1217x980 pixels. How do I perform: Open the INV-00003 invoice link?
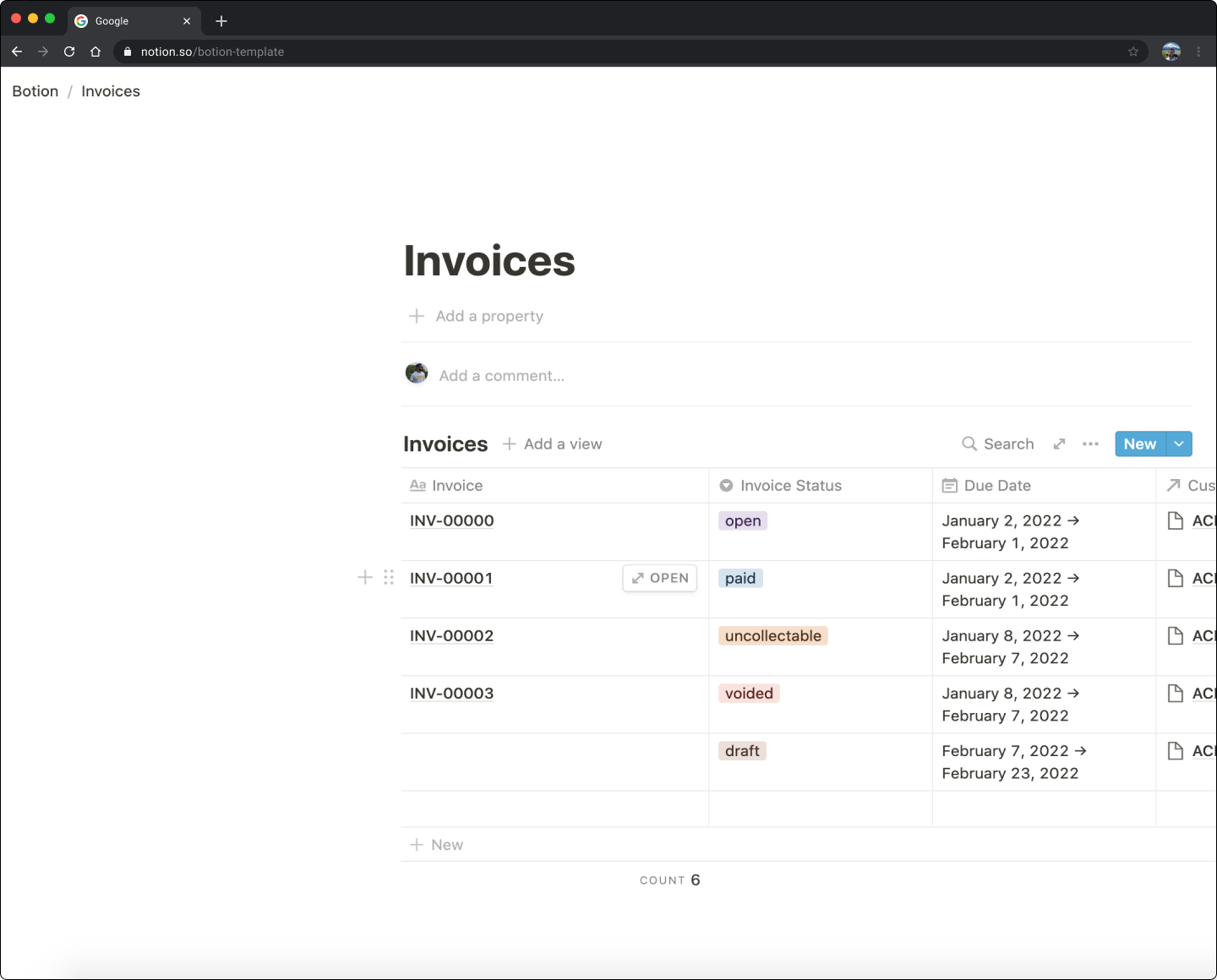coord(451,694)
